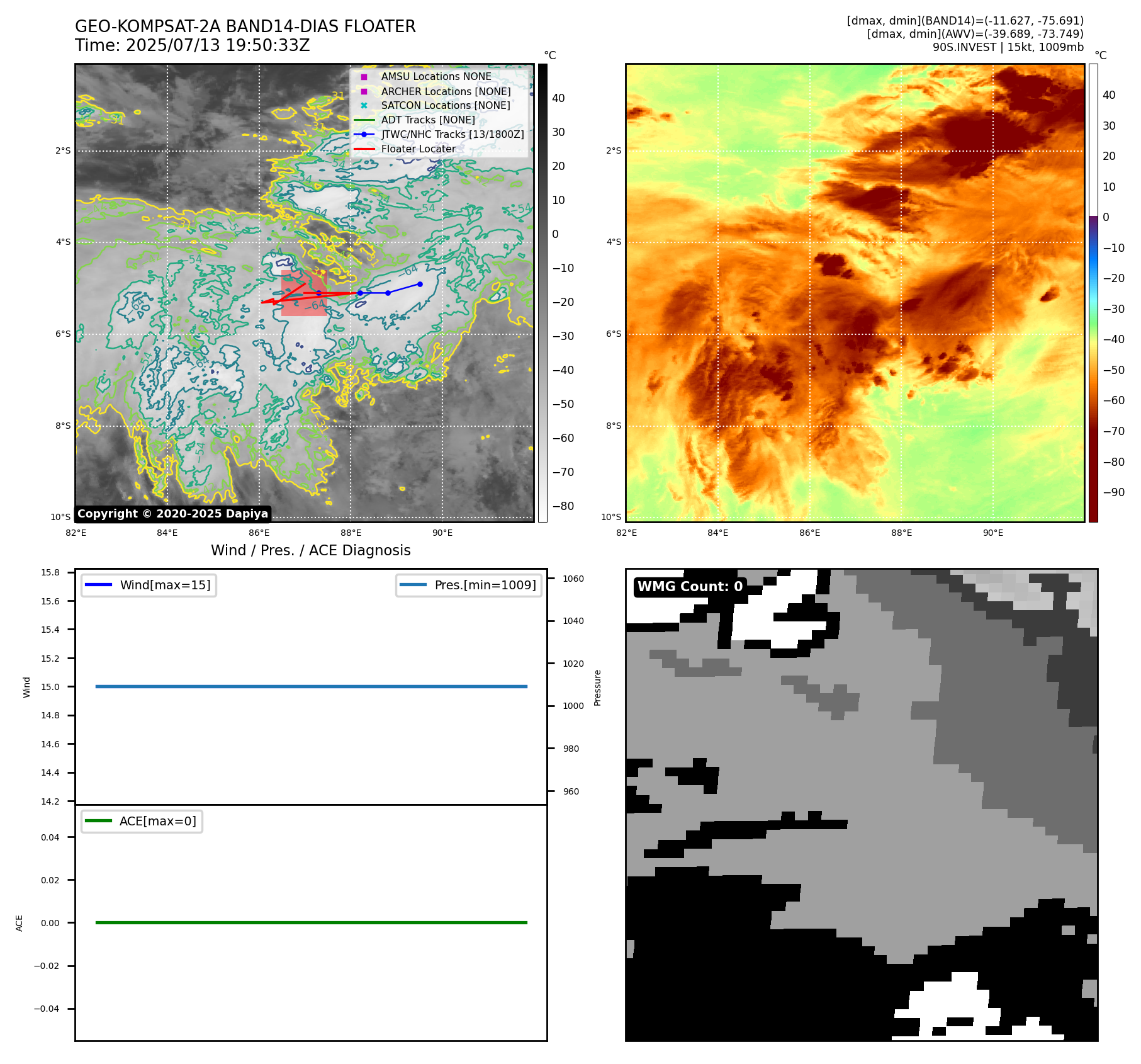Click the 1060 tick on Pressure axis
Viewport: 1141px width, 1064px height.
[573, 579]
